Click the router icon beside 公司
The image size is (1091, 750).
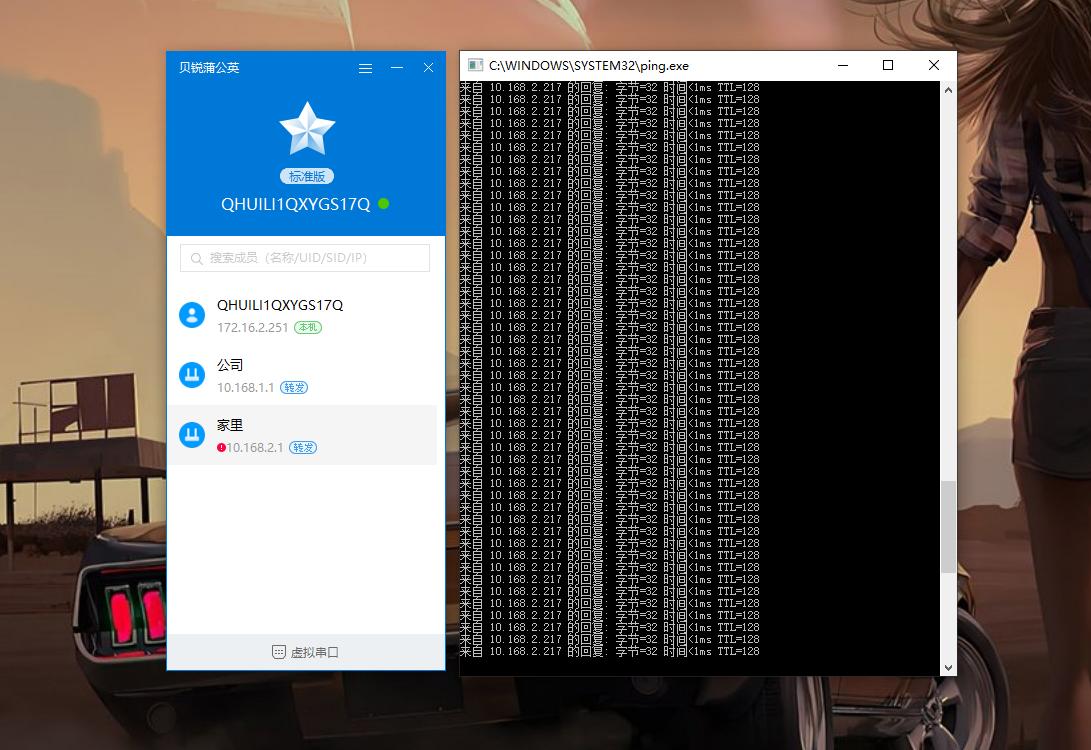tap(191, 375)
